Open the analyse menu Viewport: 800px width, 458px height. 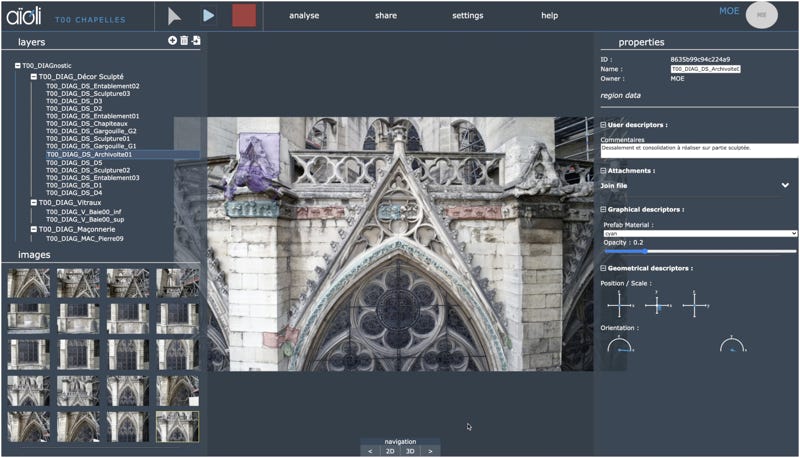(304, 16)
